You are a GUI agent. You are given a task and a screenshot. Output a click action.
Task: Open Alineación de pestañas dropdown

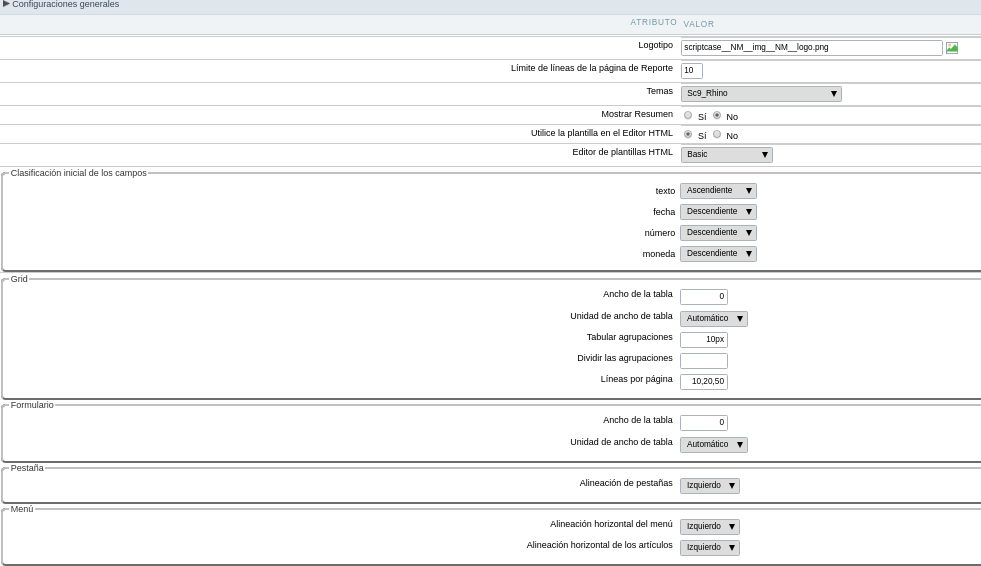tap(710, 486)
